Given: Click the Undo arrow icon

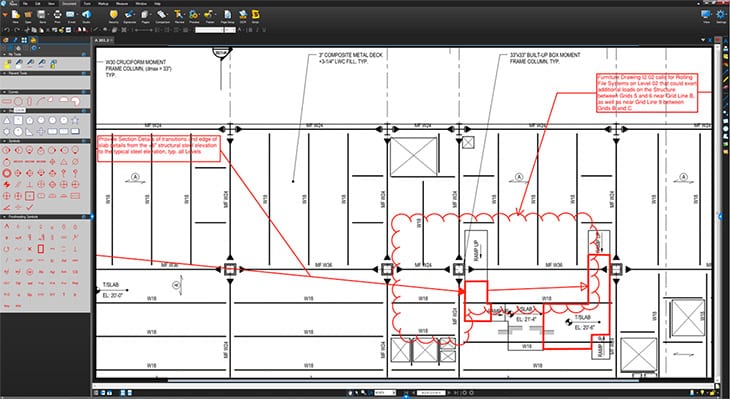Looking at the screenshot, I should (x=6, y=30).
